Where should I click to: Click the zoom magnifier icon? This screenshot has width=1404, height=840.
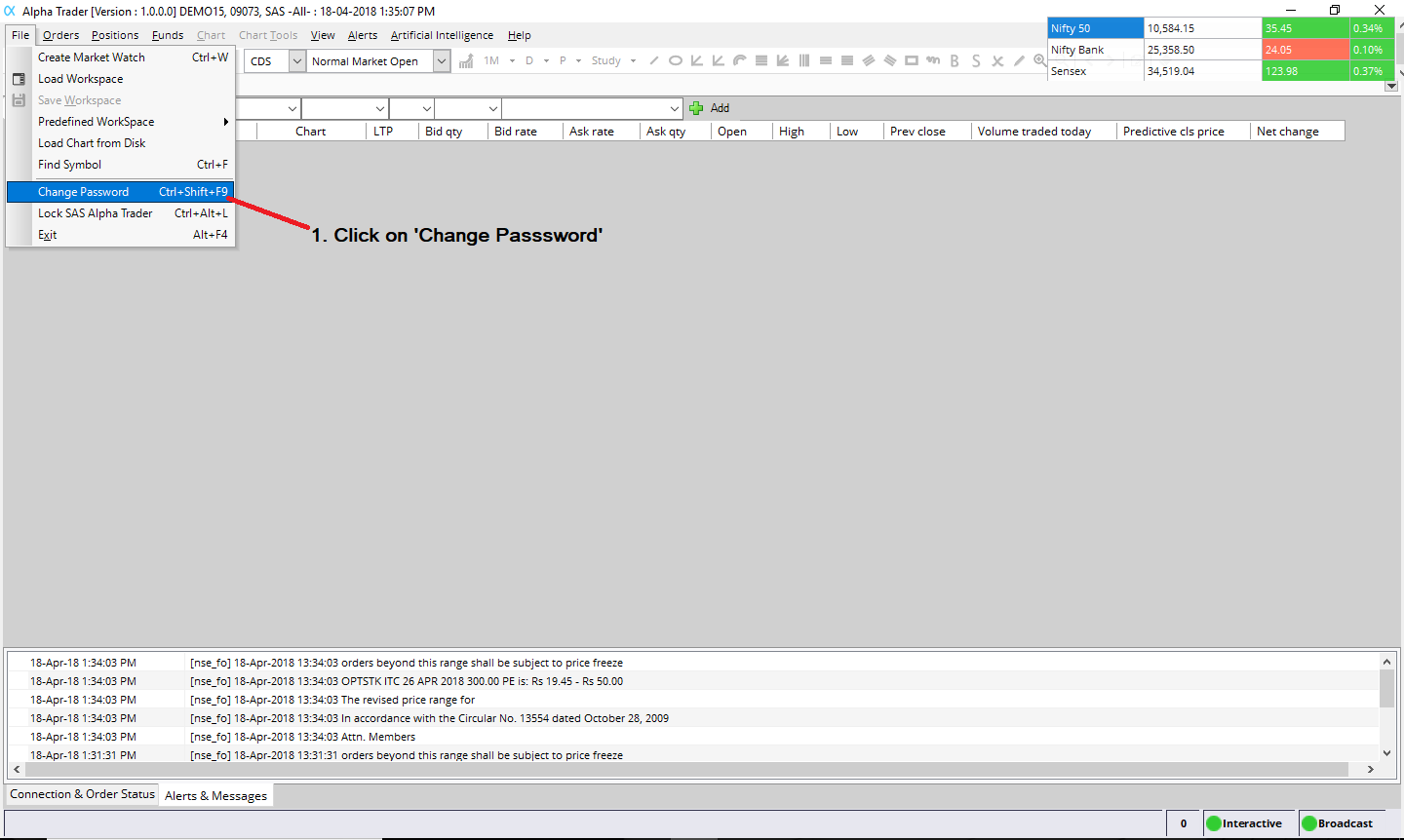point(1039,60)
